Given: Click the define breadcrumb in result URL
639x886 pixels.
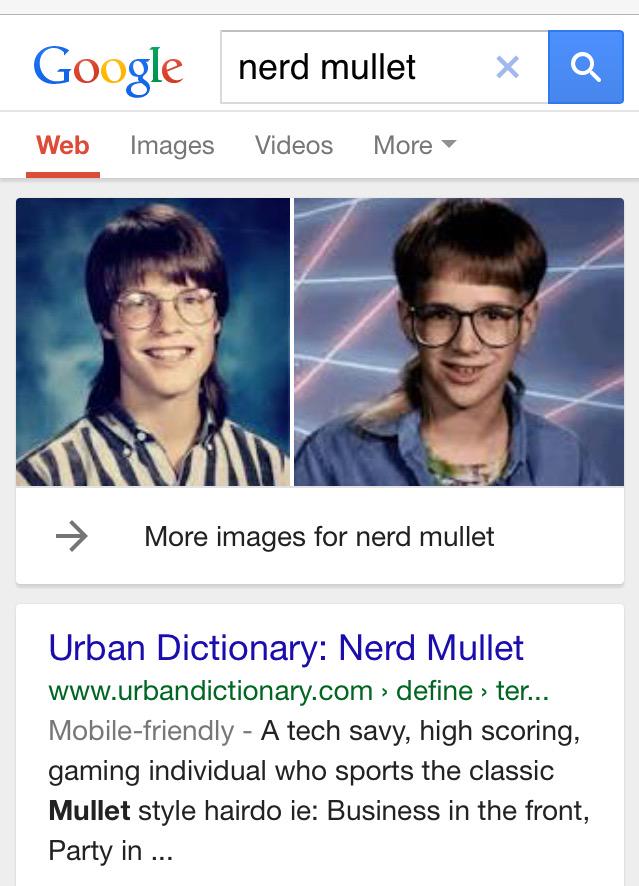Looking at the screenshot, I should coord(434,690).
